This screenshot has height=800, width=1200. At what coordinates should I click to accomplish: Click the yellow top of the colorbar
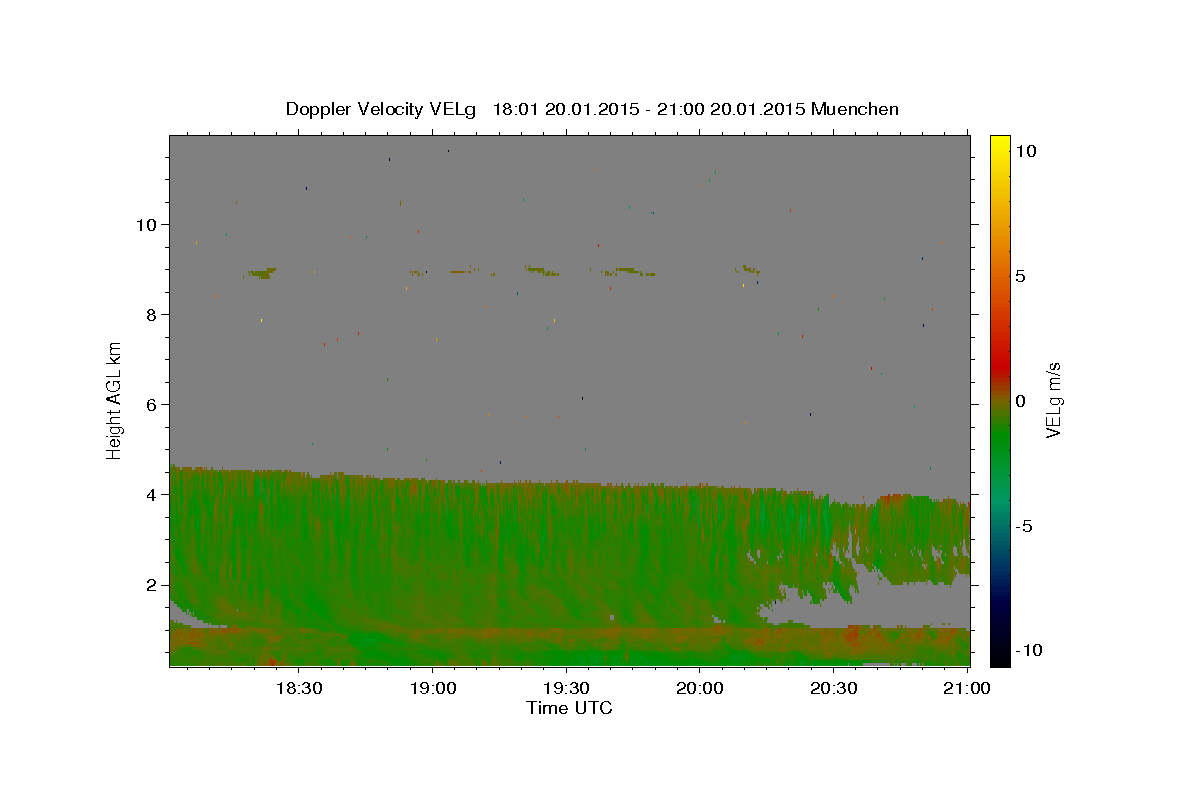pos(1000,142)
